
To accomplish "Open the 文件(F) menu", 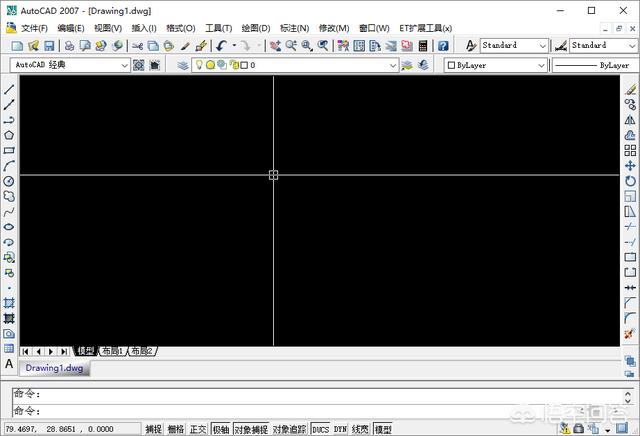I will pos(34,28).
